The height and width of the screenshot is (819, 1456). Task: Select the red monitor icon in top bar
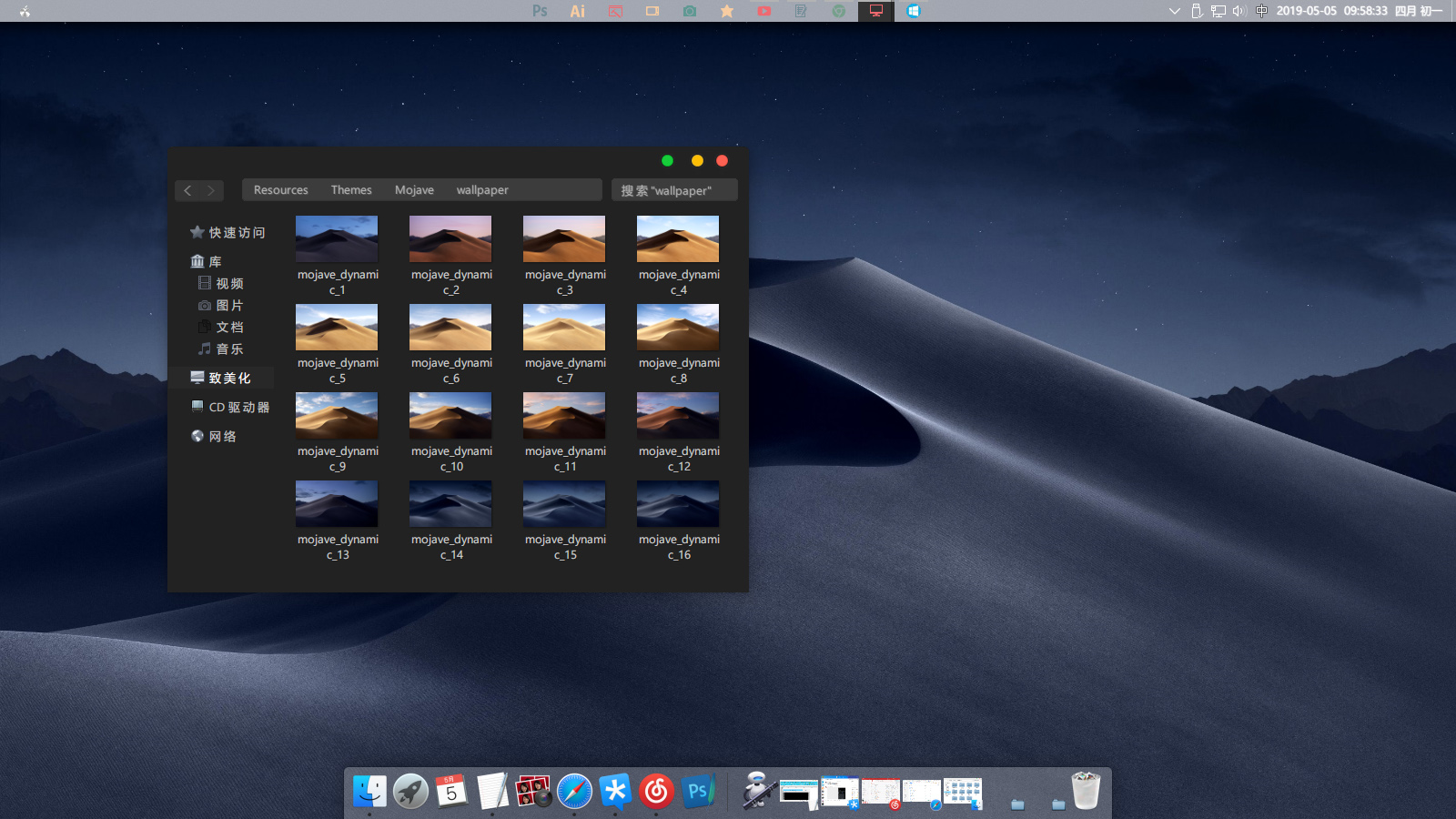click(876, 11)
